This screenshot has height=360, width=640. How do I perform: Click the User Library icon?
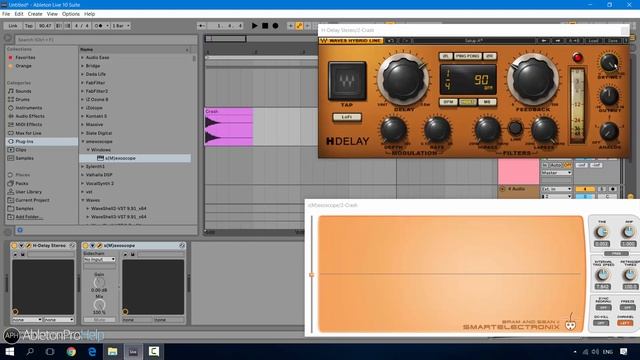click(11, 192)
